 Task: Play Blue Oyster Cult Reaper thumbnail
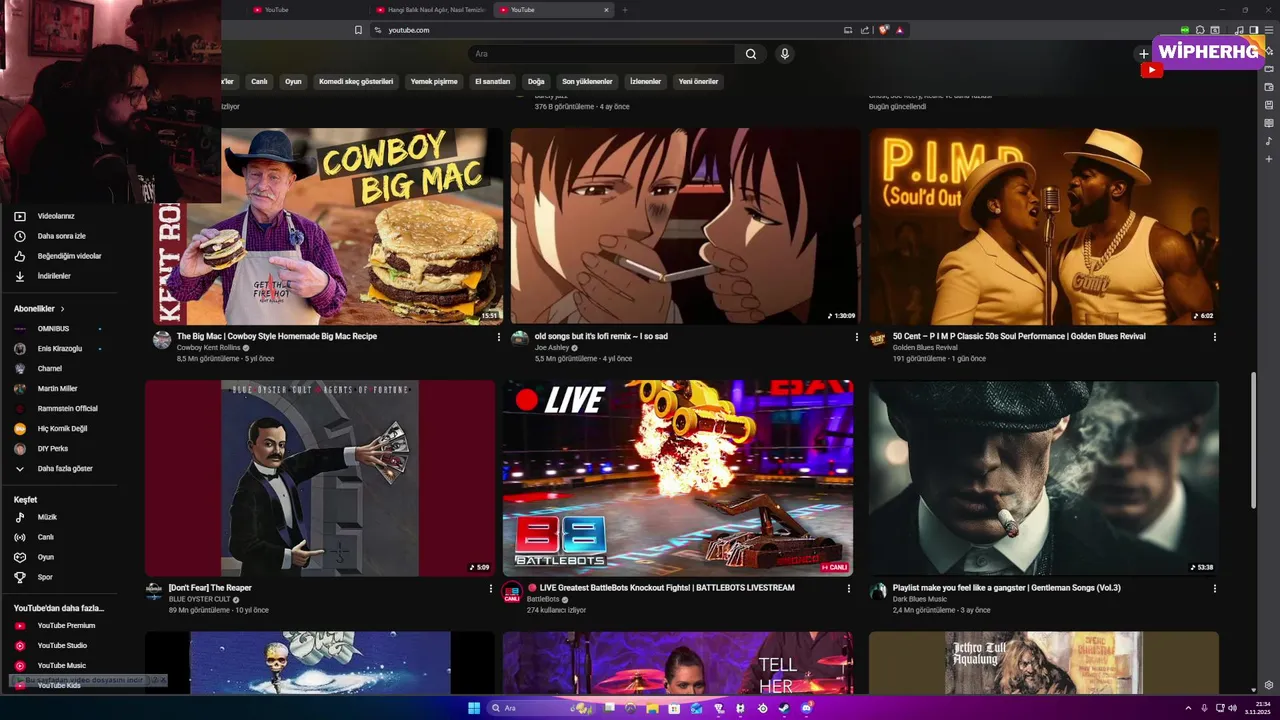pyautogui.click(x=320, y=478)
